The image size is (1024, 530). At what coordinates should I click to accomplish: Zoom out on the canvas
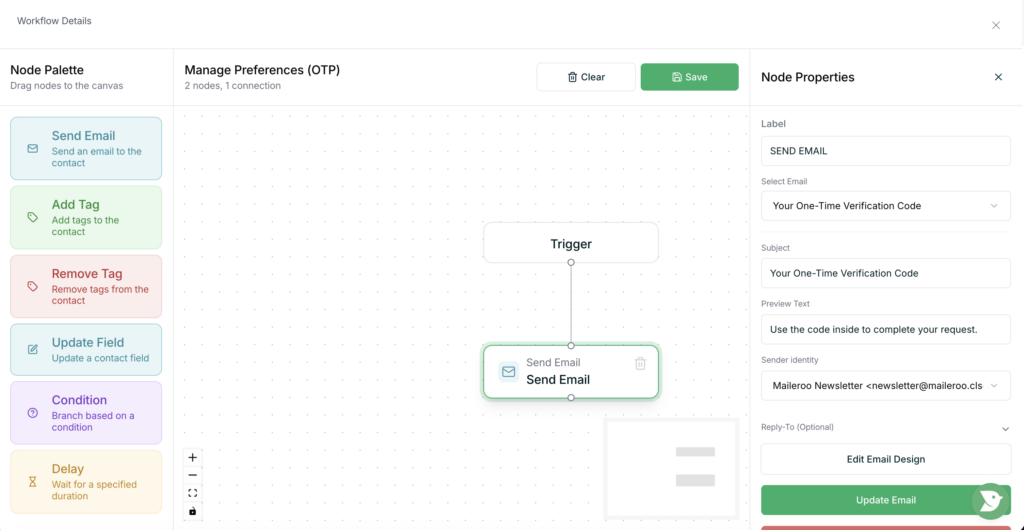[193, 475]
